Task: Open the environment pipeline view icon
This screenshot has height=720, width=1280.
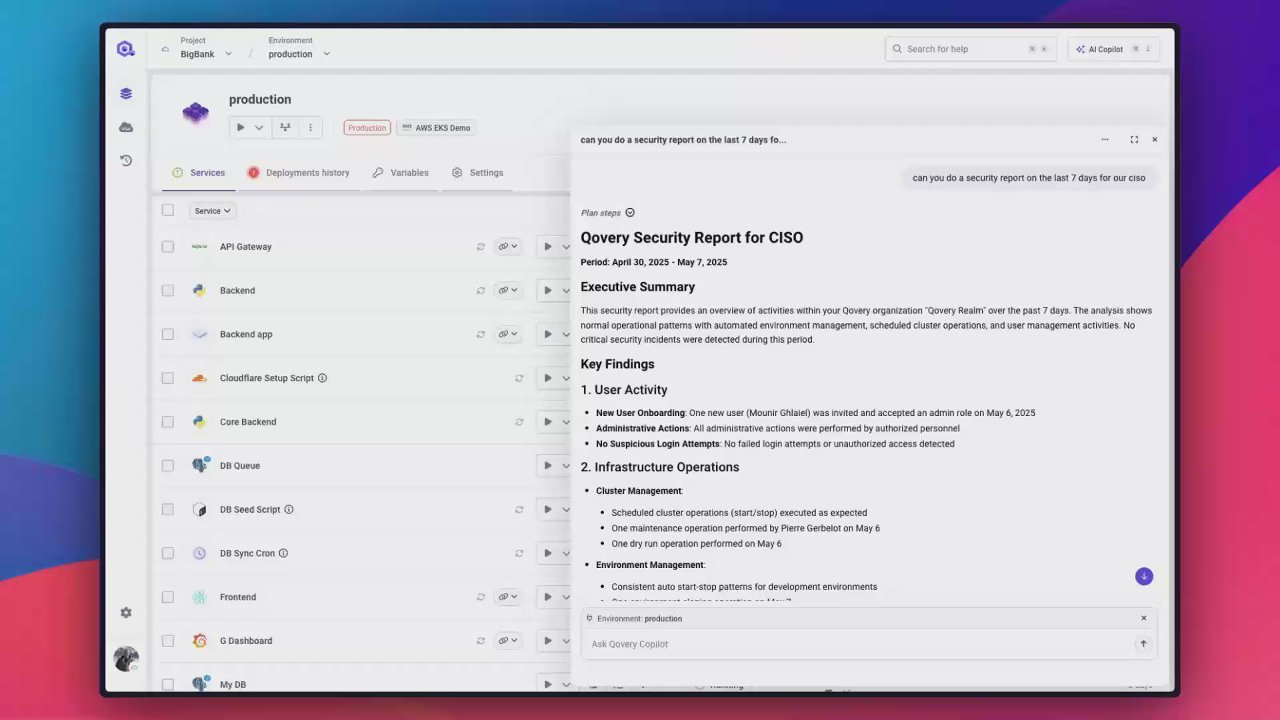Action: point(285,127)
